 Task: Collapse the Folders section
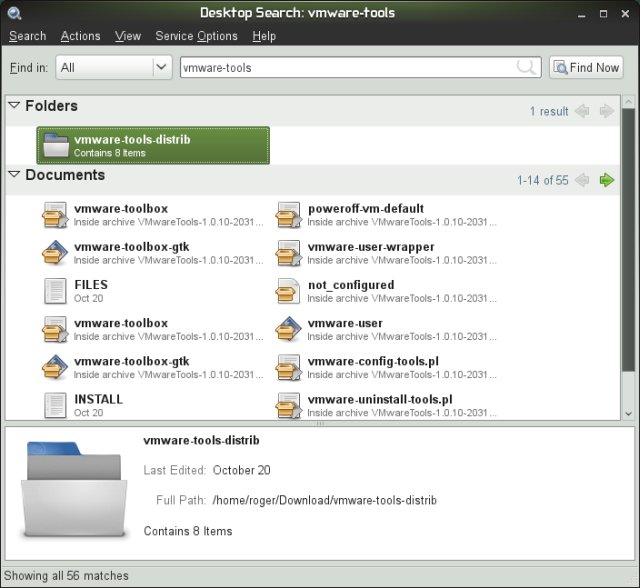pyautogui.click(x=14, y=105)
